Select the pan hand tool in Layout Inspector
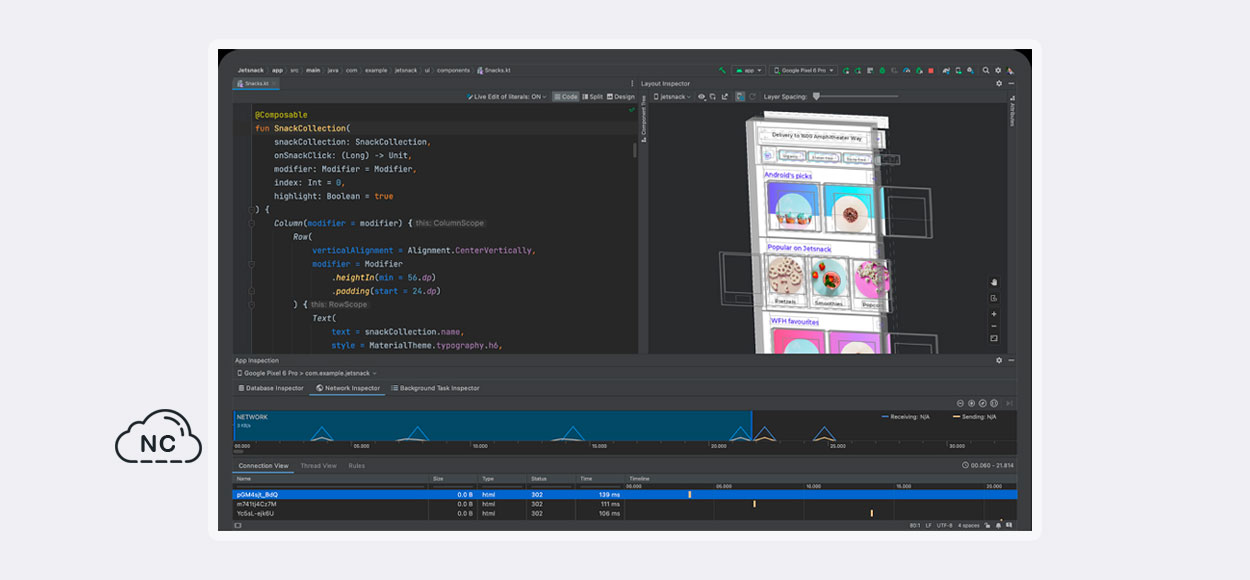The width and height of the screenshot is (1250, 580). (994, 282)
